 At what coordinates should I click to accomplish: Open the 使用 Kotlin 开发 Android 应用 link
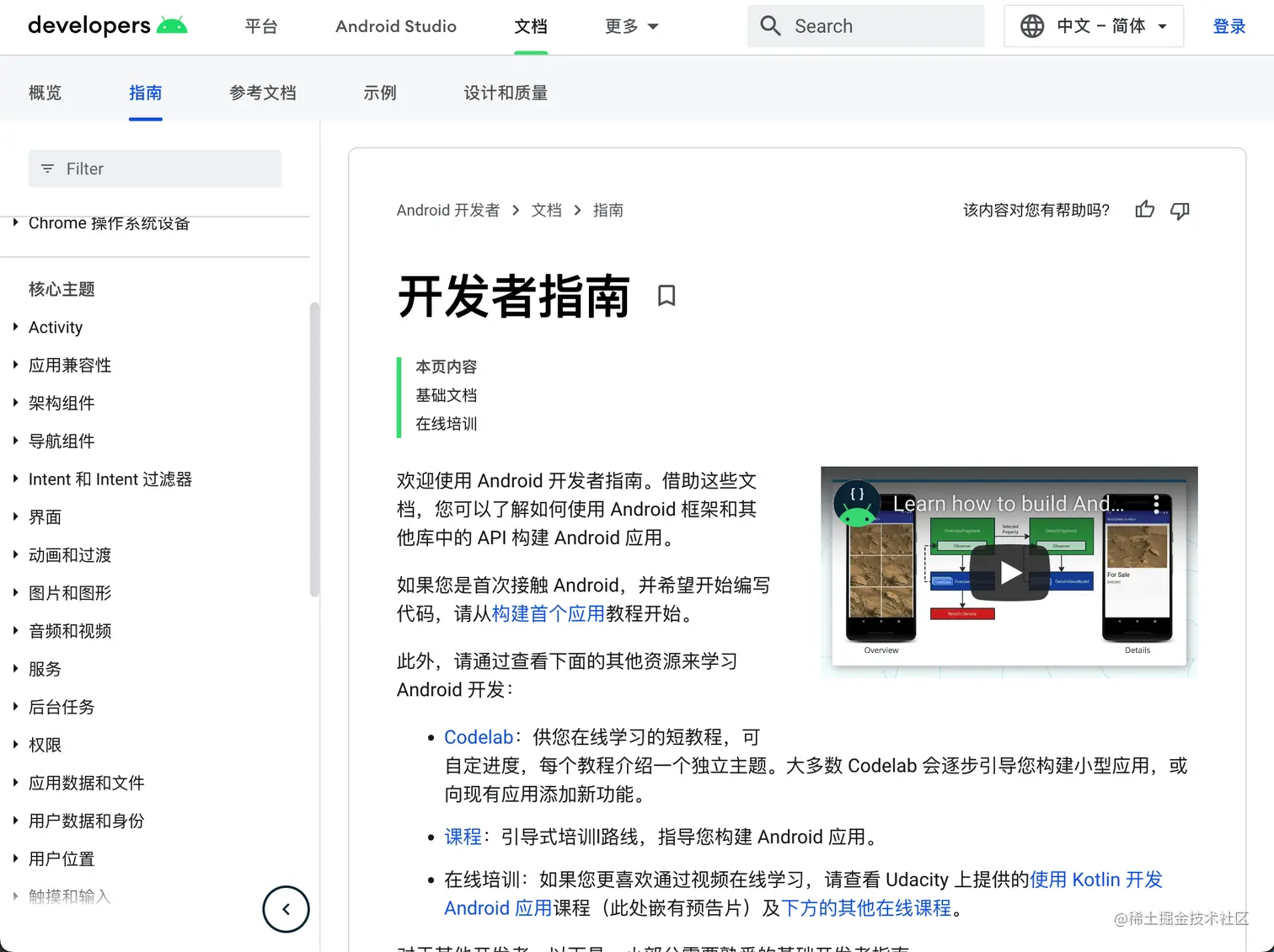point(1095,880)
